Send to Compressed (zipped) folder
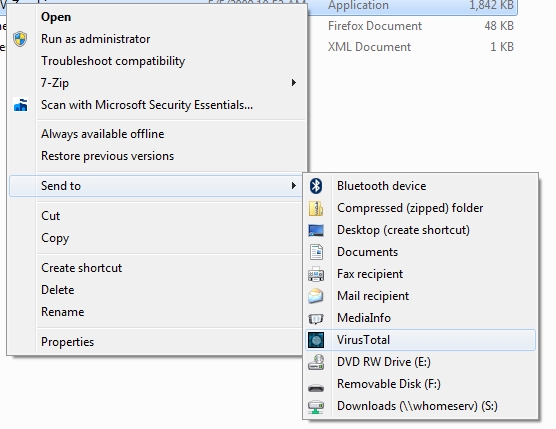Image resolution: width=556 pixels, height=429 pixels. click(420, 208)
